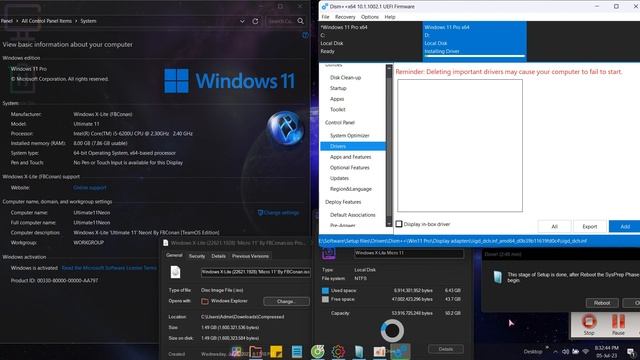Click the Export button in Dism++
The height and width of the screenshot is (360, 640).
point(589,227)
